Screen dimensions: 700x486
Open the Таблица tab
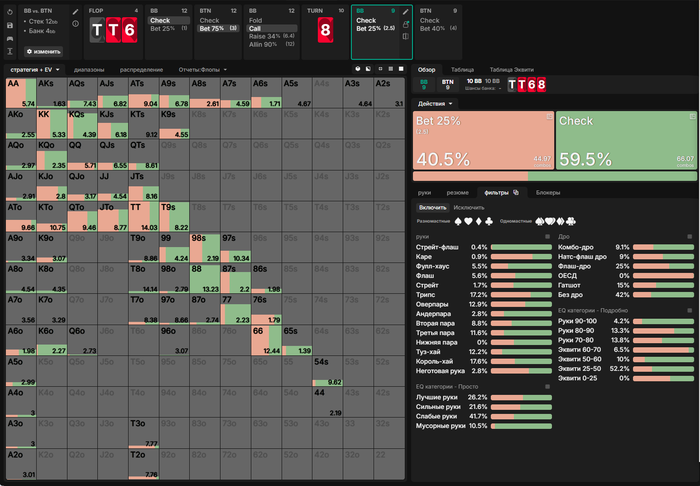(462, 70)
